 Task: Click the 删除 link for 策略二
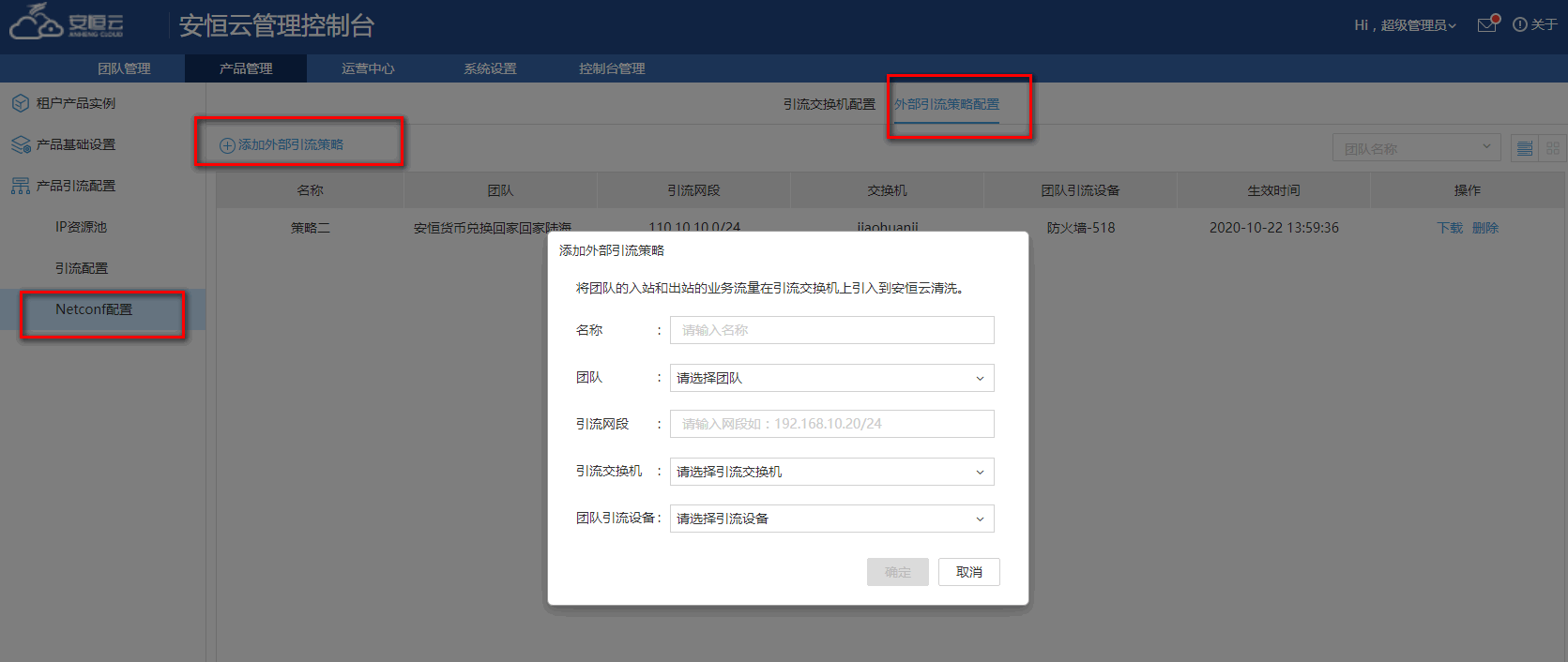pos(1485,228)
